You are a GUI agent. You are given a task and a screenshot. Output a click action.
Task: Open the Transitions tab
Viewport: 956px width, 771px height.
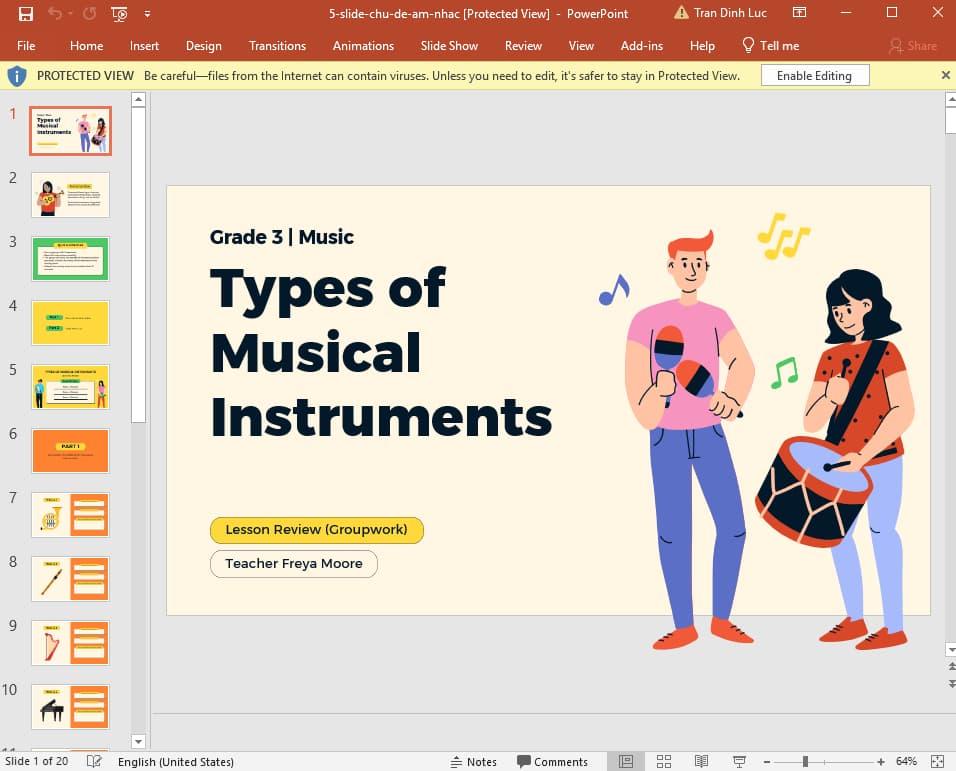[277, 45]
